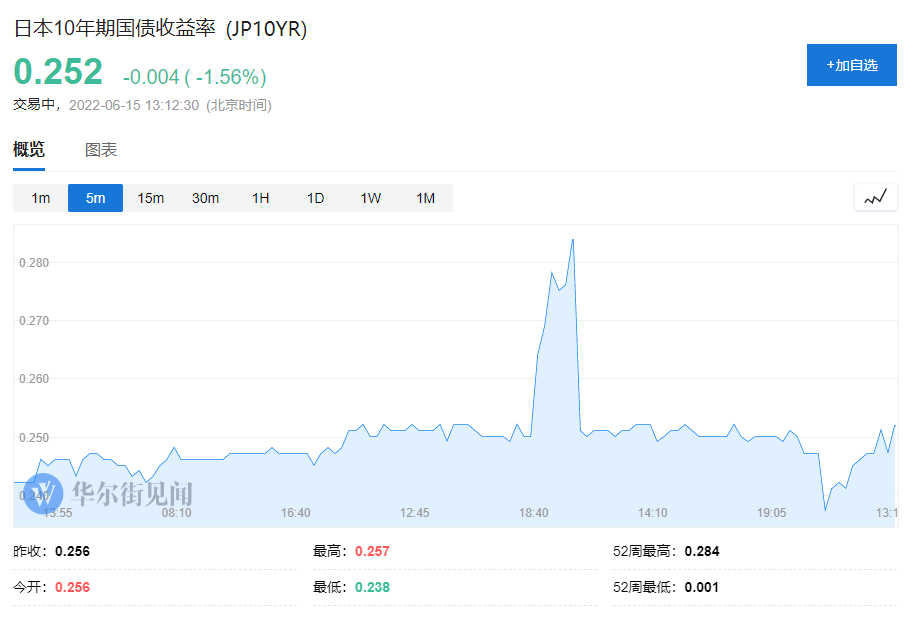Select the 1H timeframe

pos(260,198)
